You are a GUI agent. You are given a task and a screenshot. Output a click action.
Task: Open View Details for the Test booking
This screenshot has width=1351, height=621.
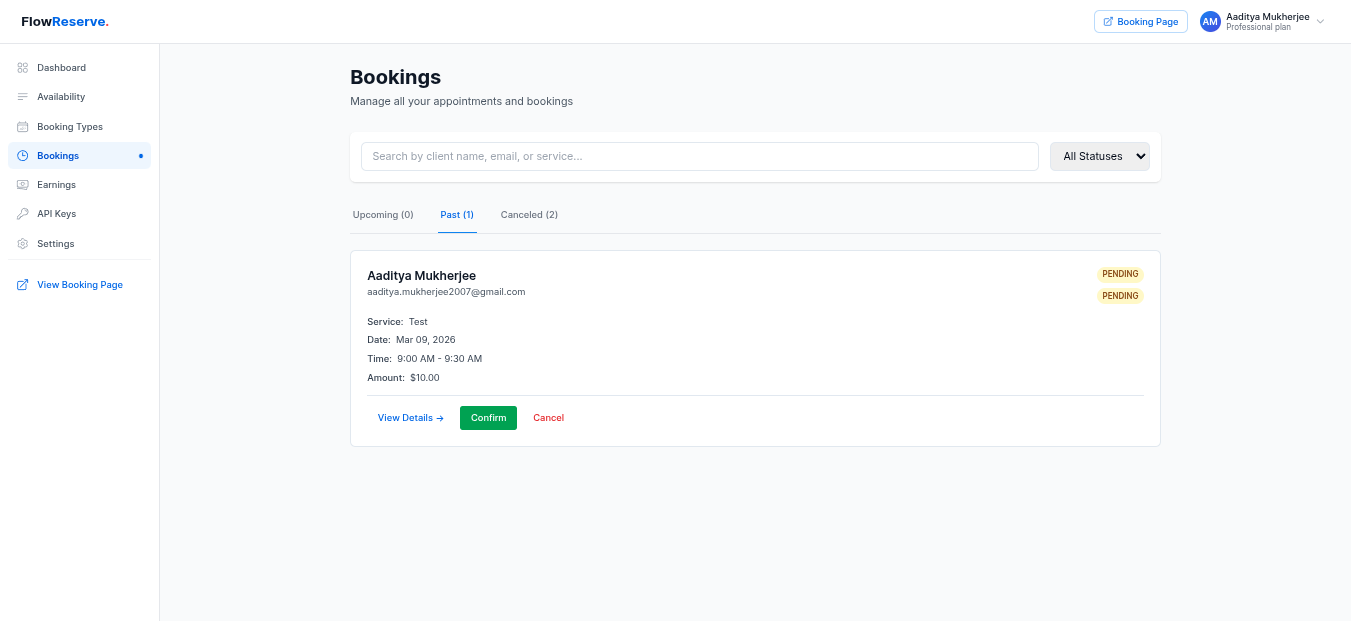410,417
